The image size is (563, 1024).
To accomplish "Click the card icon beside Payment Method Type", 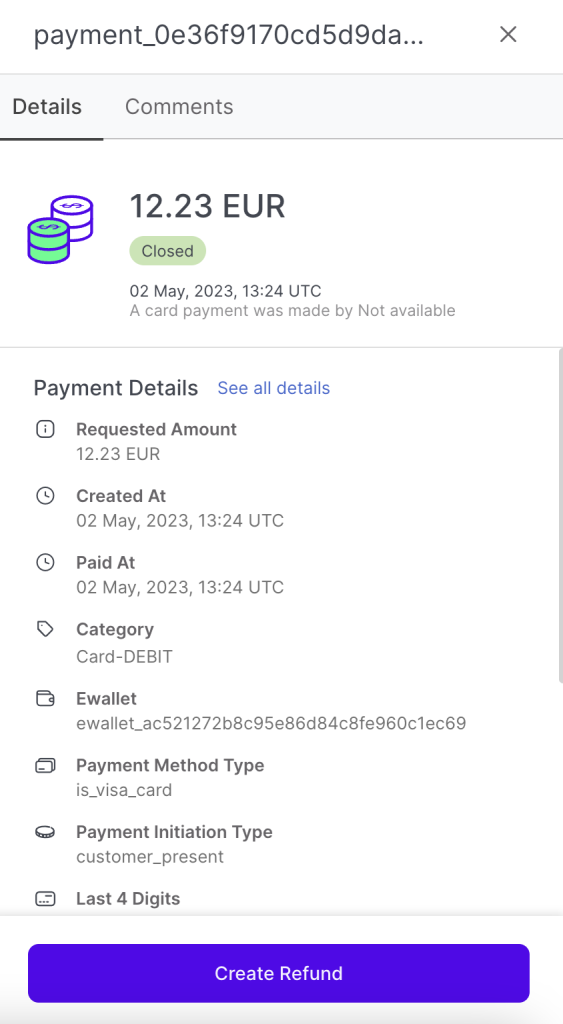I will click(45, 765).
